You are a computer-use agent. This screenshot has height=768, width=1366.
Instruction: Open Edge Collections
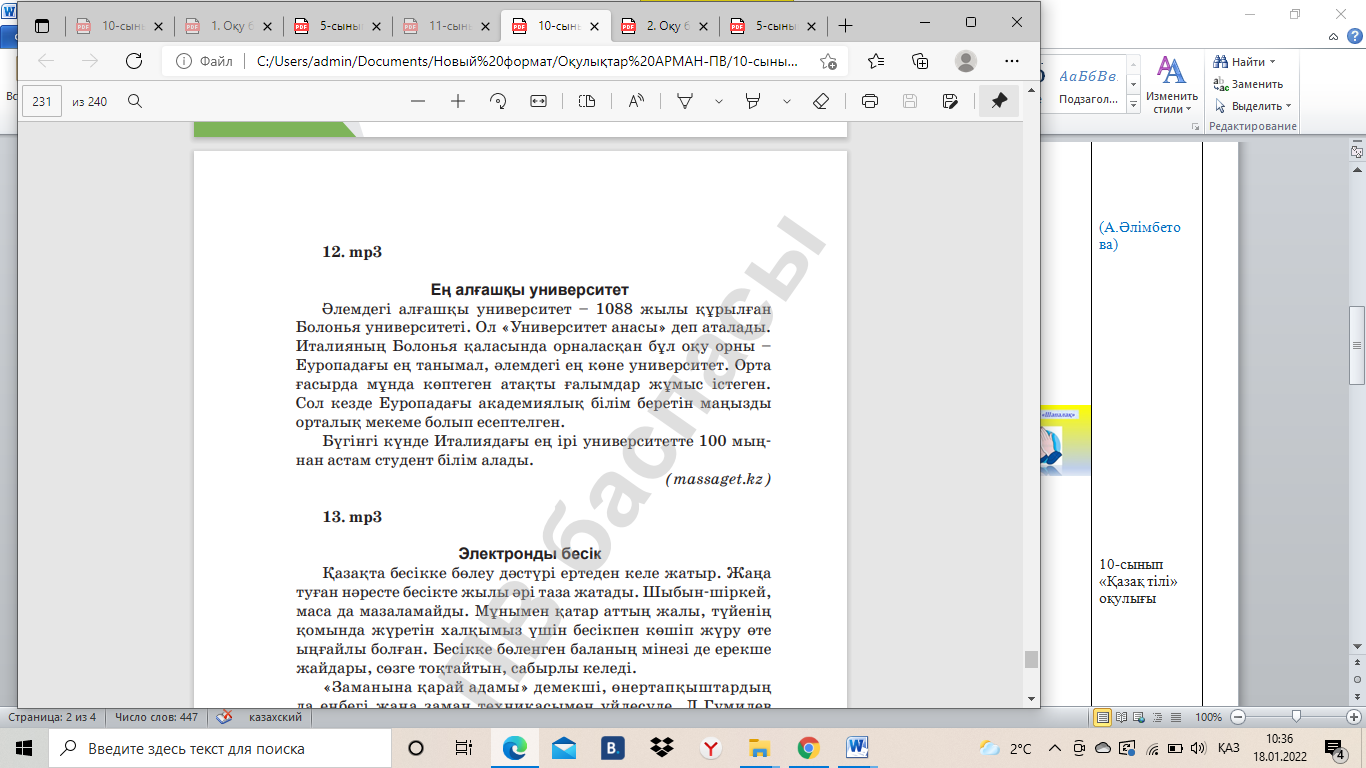point(920,61)
